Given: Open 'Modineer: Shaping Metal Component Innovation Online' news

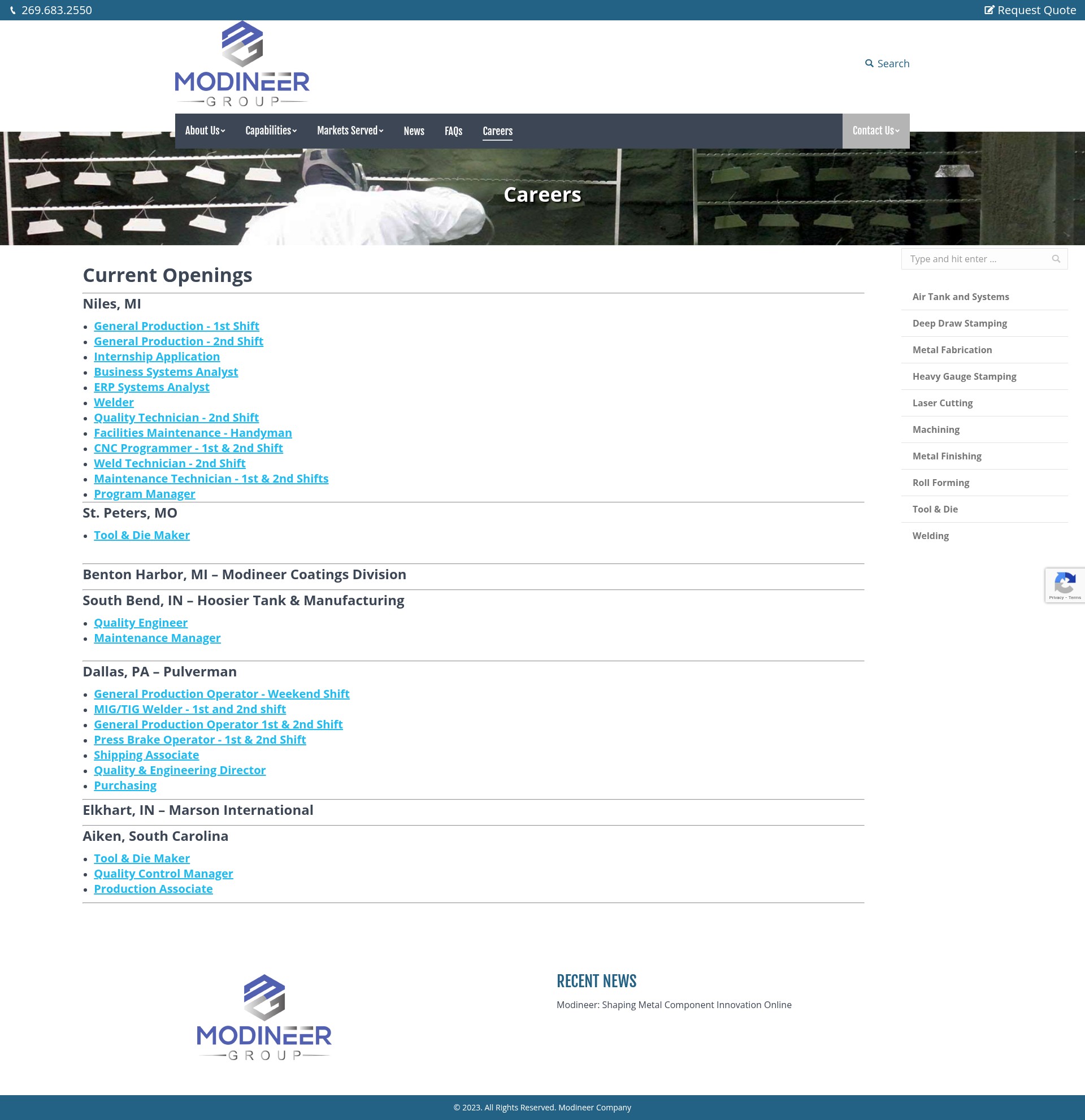Looking at the screenshot, I should coord(674,1005).
